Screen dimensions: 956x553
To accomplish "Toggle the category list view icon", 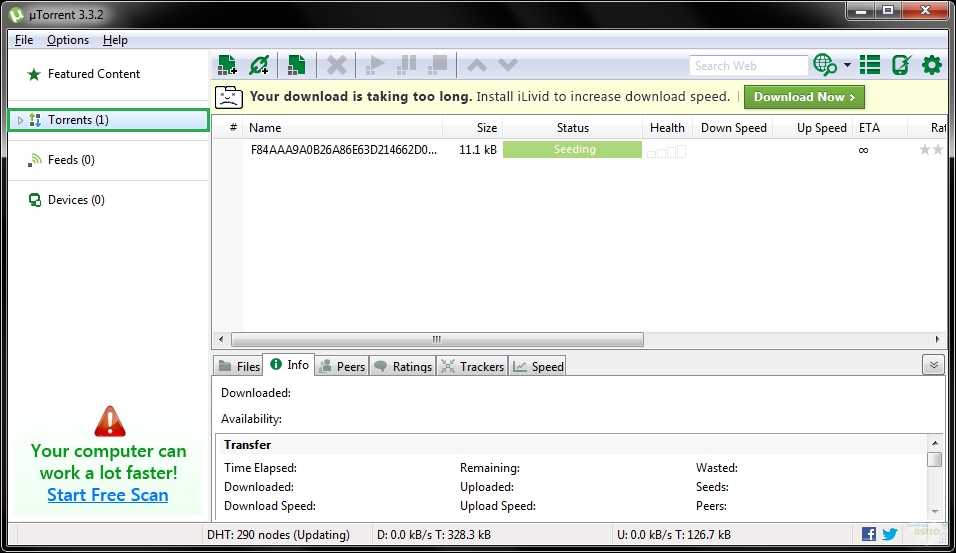I will point(870,65).
